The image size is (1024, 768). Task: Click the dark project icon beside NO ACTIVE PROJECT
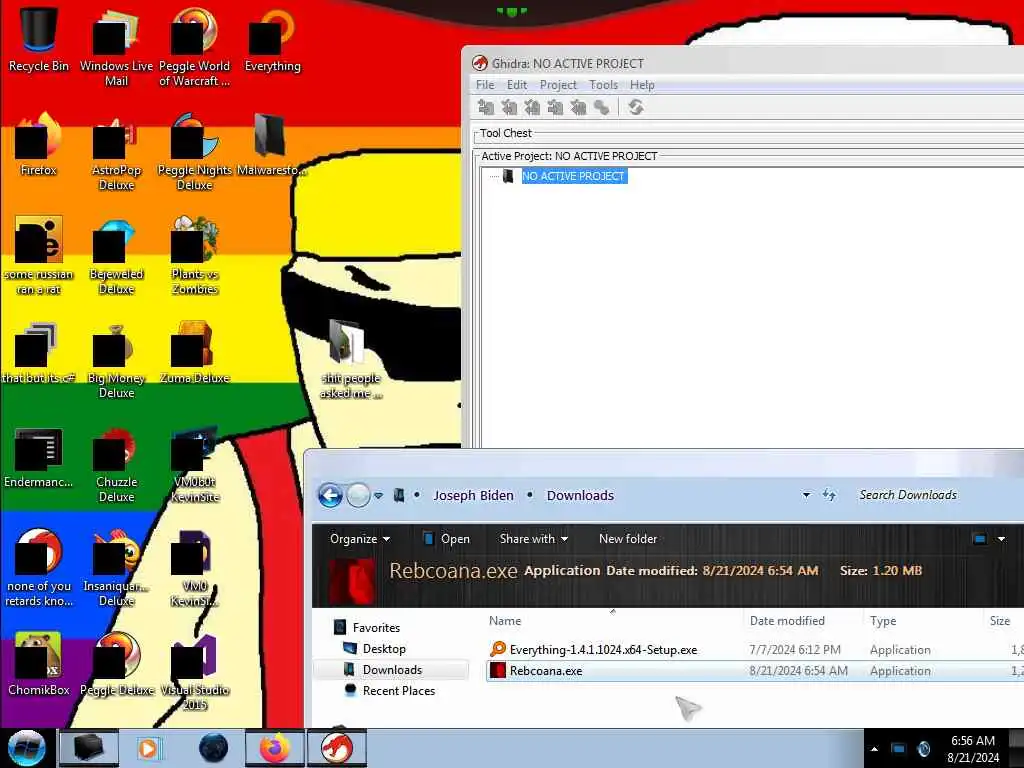508,176
